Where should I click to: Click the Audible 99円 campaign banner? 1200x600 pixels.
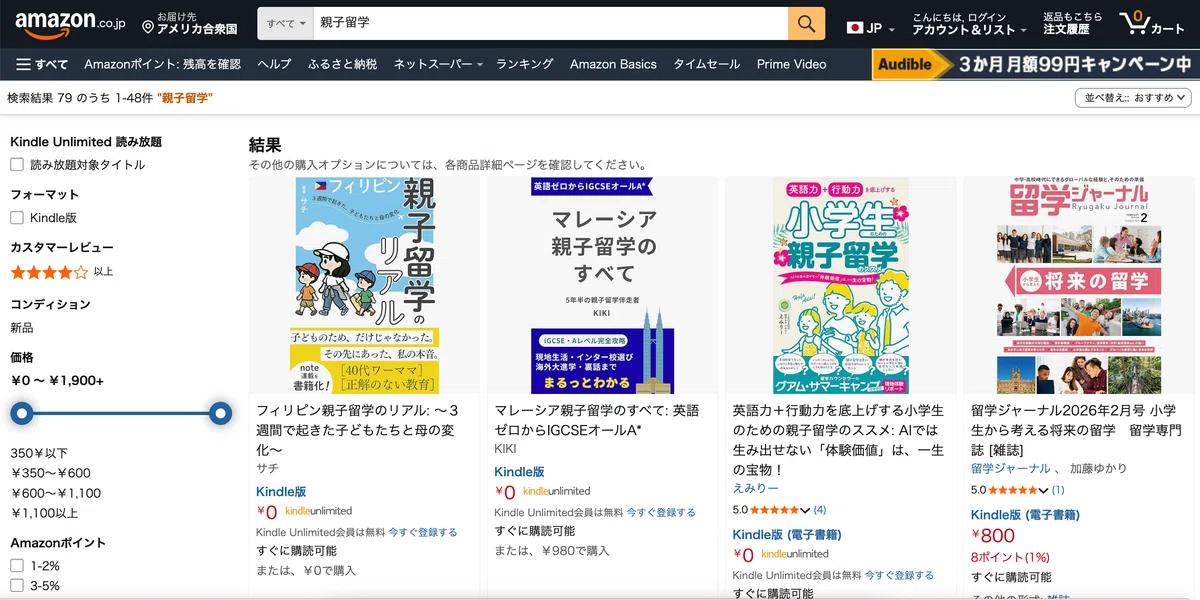click(1035, 64)
